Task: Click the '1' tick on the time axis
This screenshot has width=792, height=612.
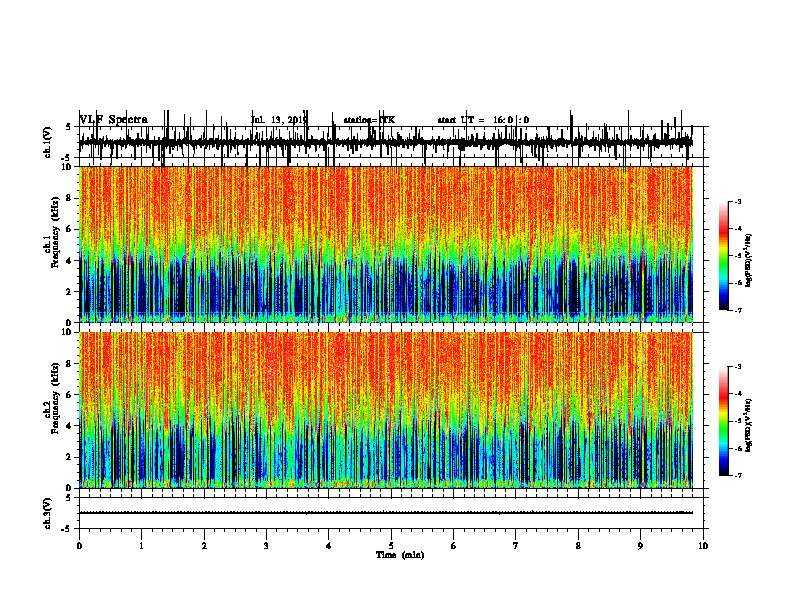Action: tap(141, 546)
